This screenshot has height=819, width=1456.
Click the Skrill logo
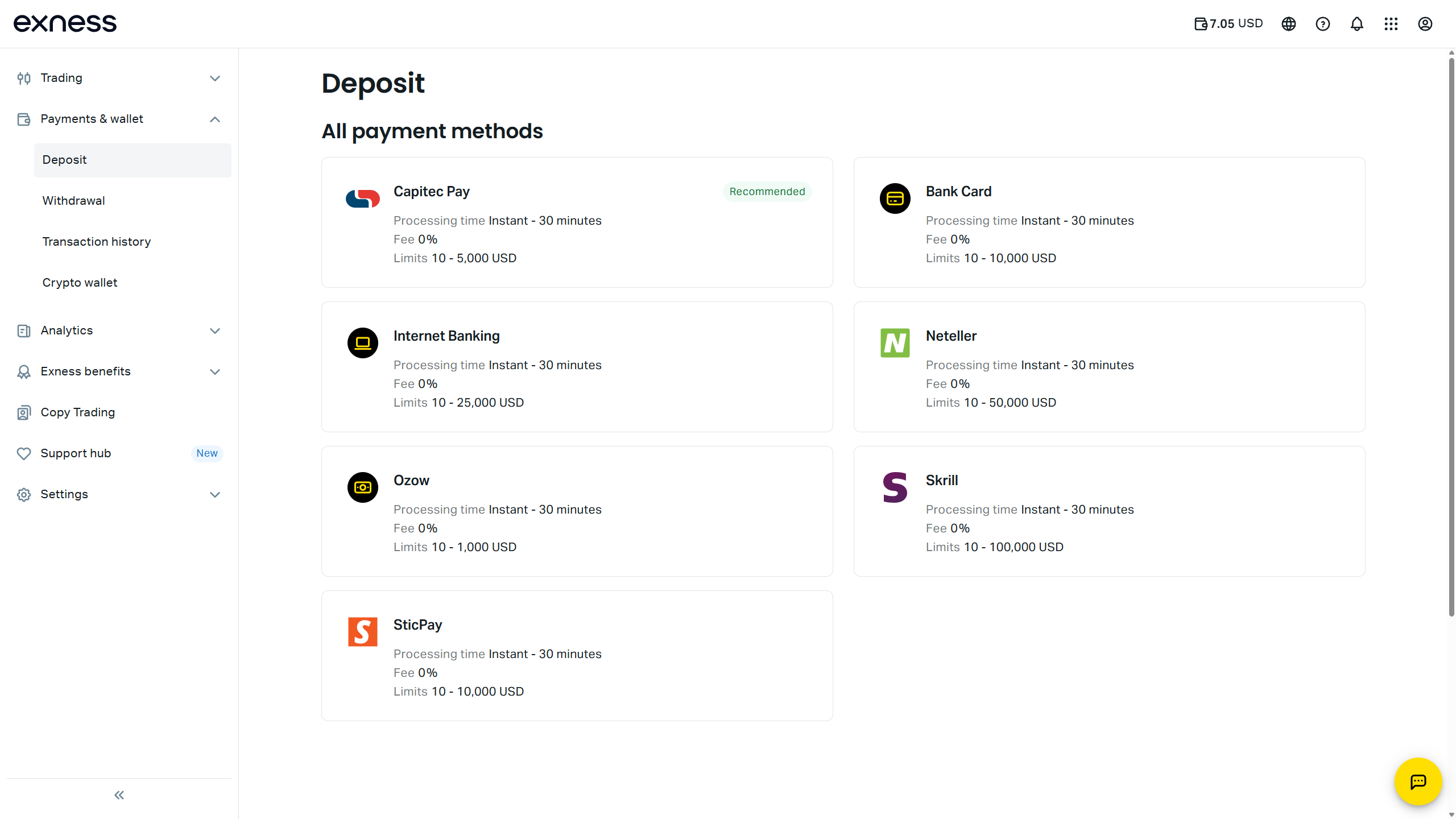point(895,487)
